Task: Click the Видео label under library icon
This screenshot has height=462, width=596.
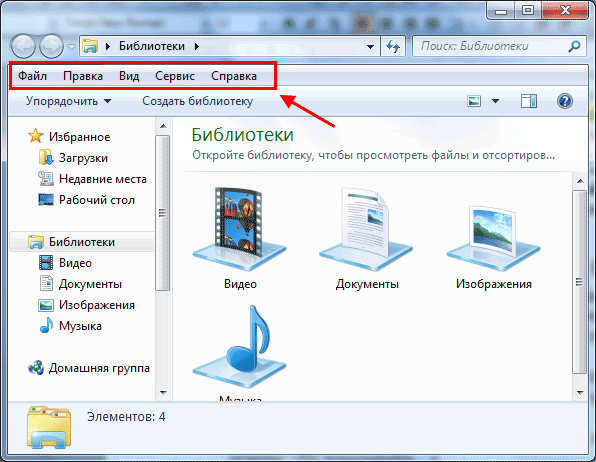Action: coord(240,284)
